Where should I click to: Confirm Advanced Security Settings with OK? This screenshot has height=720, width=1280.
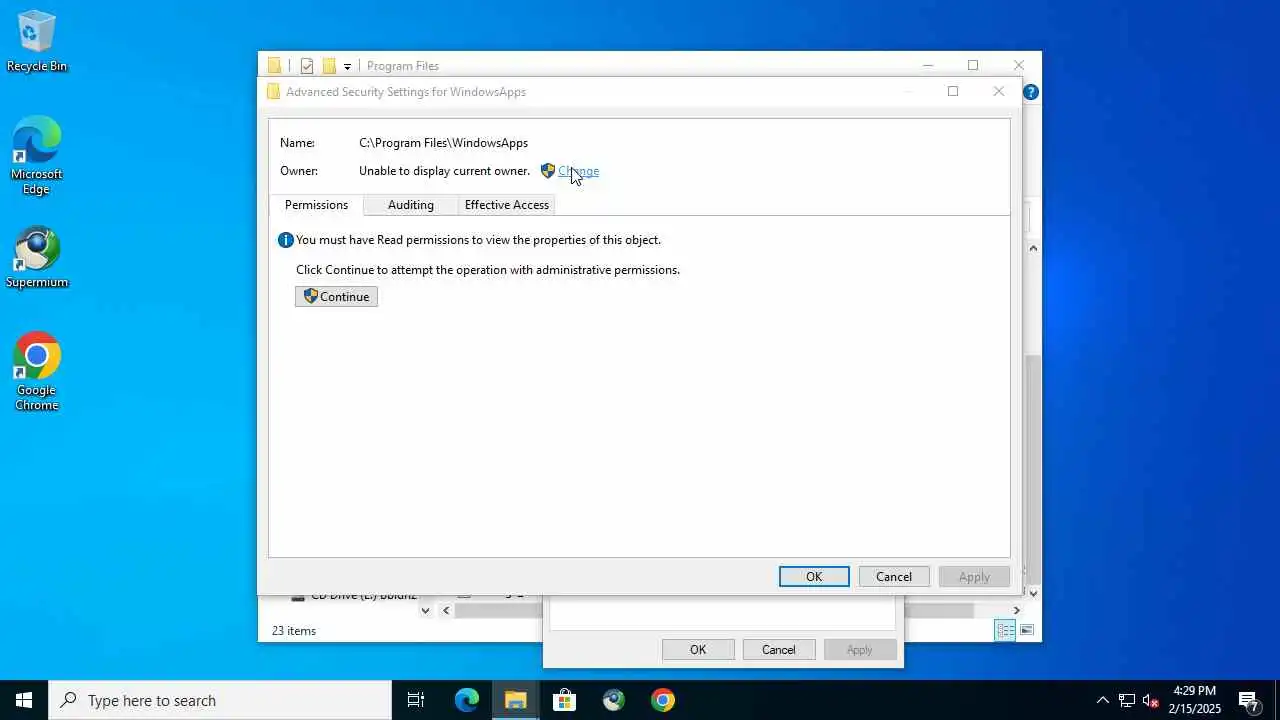point(814,577)
